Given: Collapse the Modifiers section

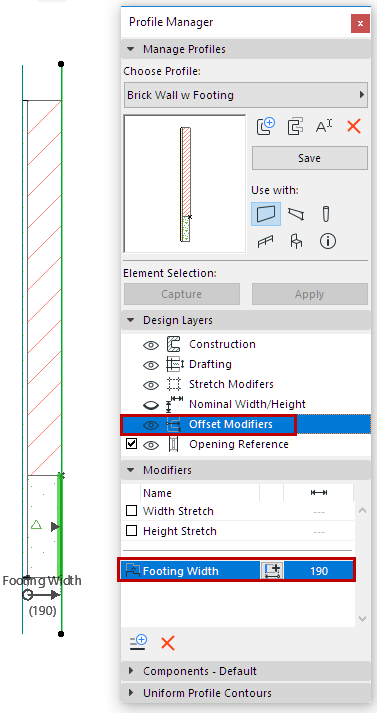Looking at the screenshot, I should [131, 470].
